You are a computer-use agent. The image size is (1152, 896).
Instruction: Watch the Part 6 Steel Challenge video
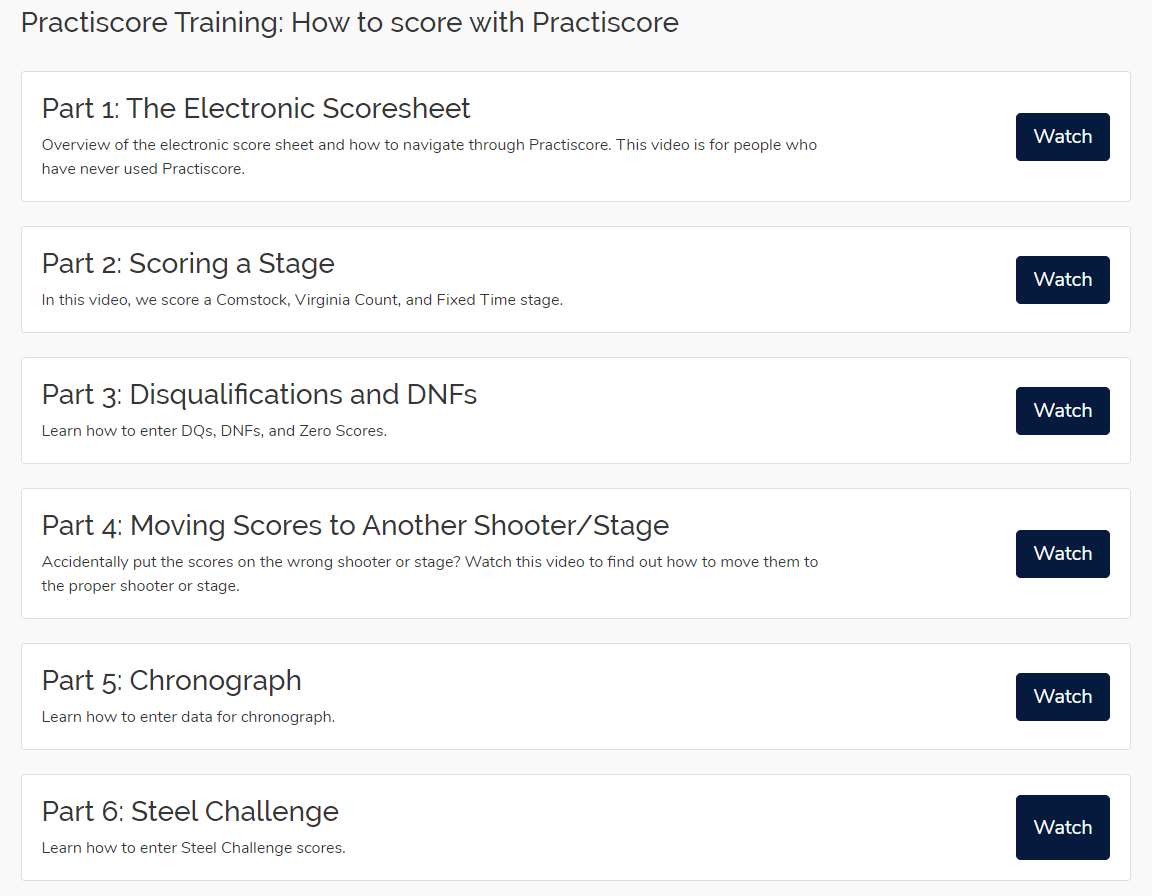coord(1062,827)
